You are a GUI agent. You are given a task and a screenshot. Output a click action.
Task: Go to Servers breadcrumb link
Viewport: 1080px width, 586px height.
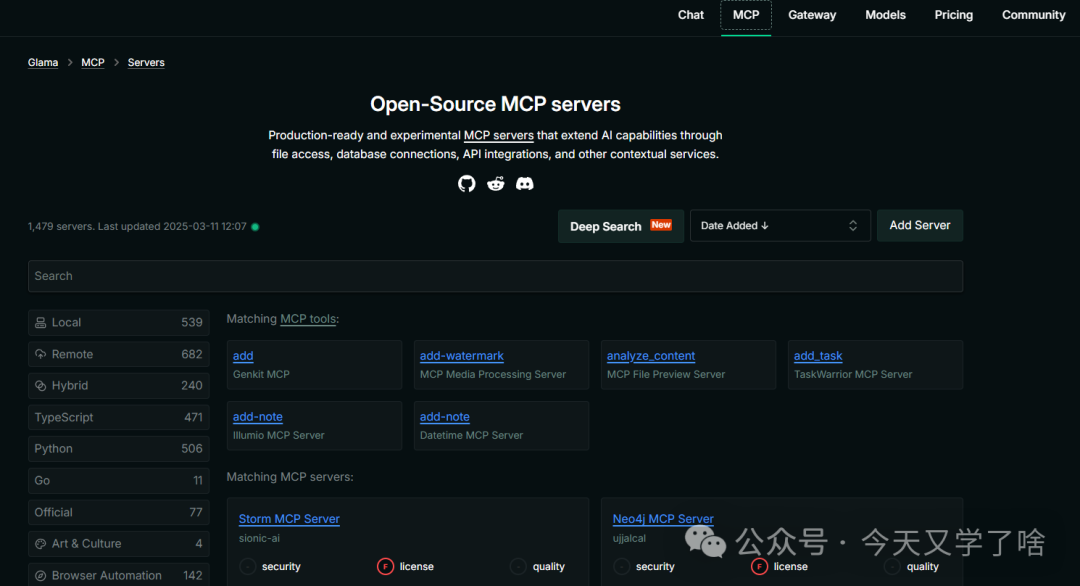pos(146,63)
